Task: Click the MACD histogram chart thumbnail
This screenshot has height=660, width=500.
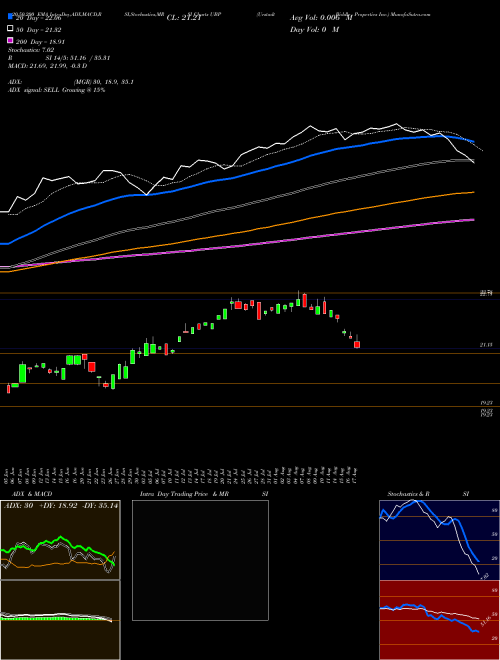Action: [60, 620]
